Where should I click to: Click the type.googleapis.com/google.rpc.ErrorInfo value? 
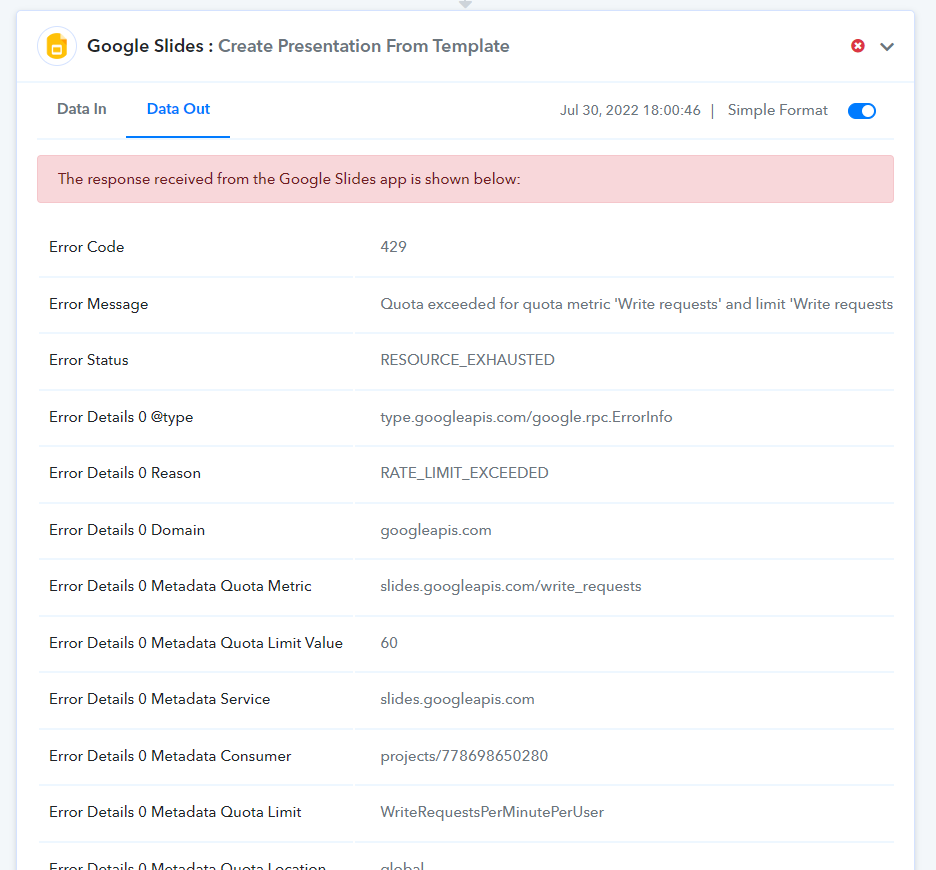point(526,417)
